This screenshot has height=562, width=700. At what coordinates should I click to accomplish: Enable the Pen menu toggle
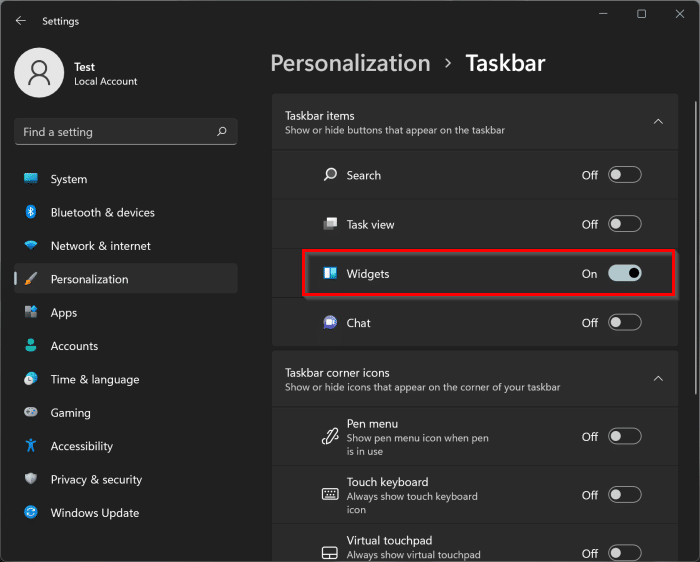coord(625,436)
